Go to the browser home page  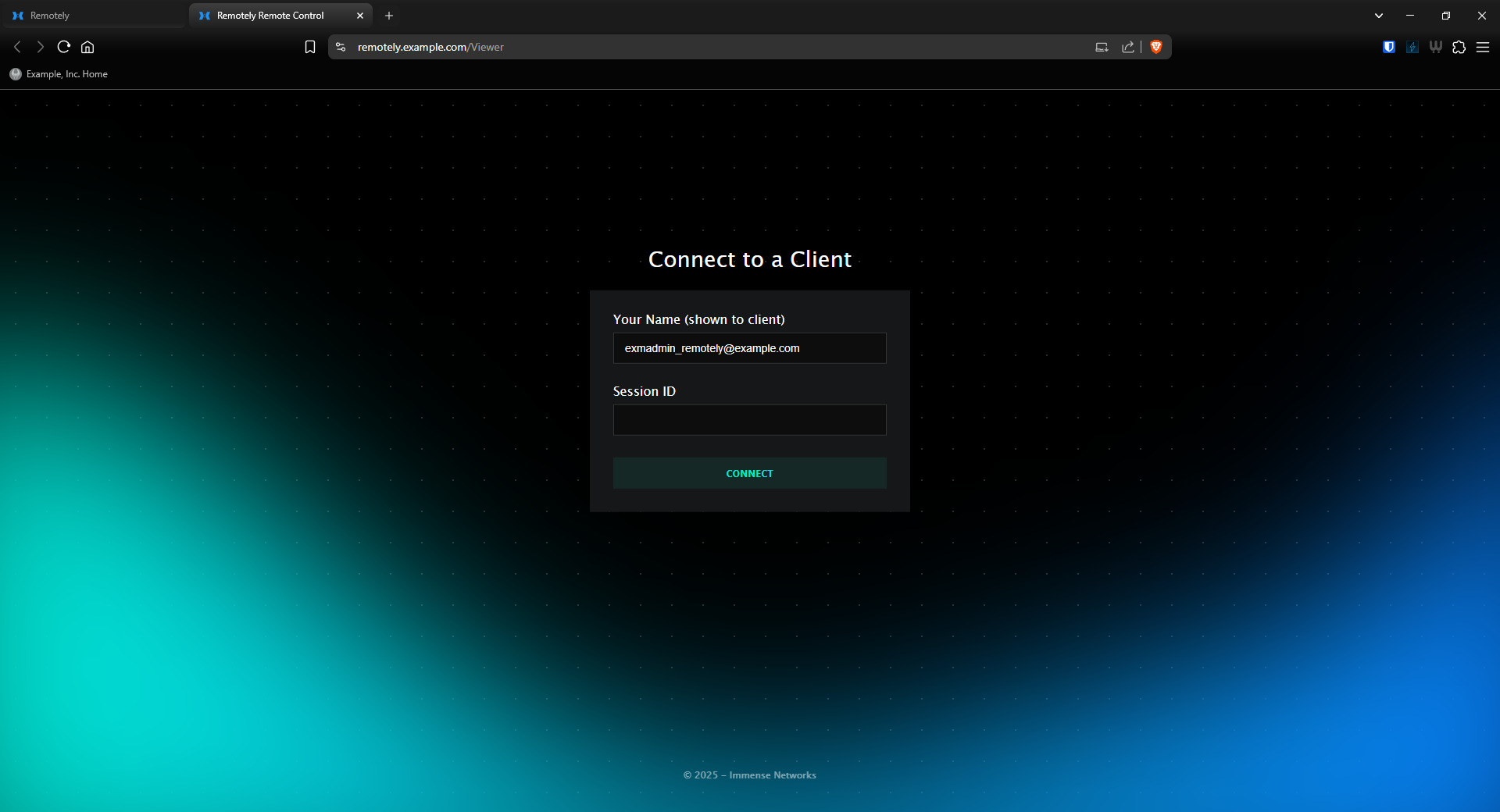click(87, 47)
